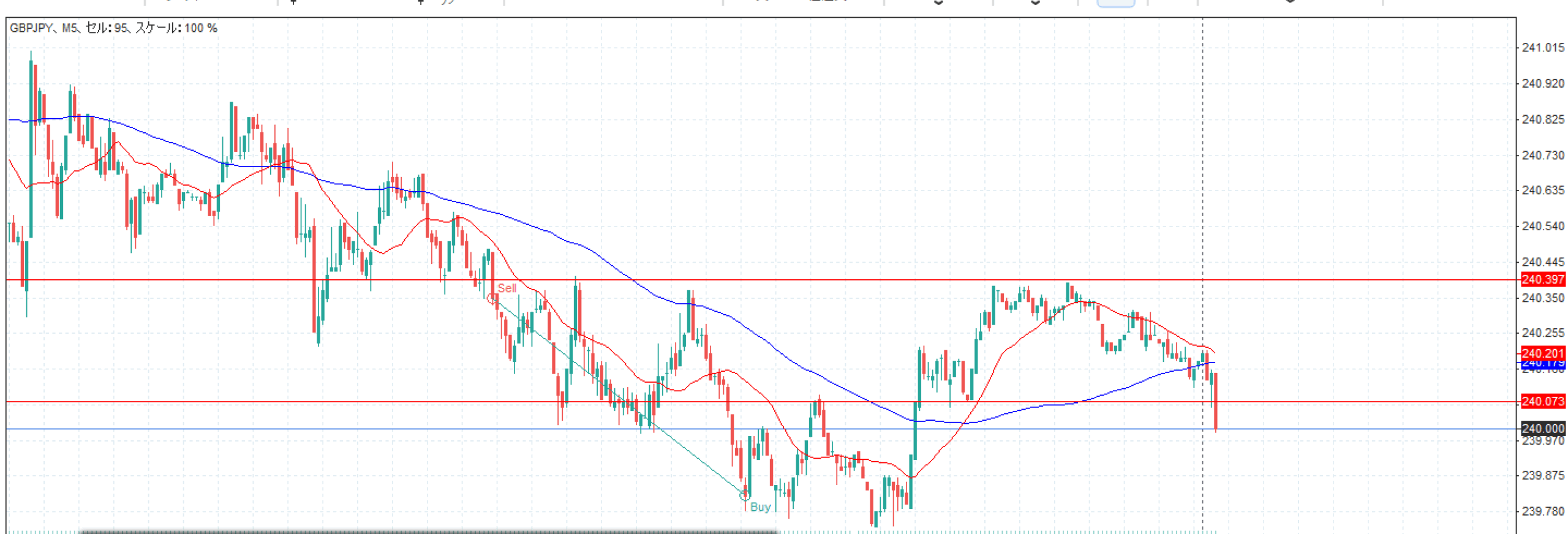Click the highlighted toolbar button at top
1568x534 pixels.
click(1115, 3)
